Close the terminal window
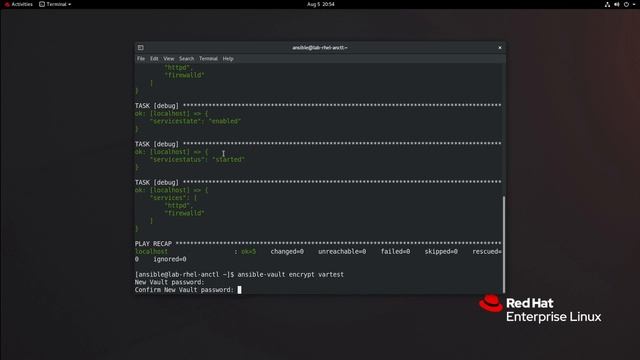This screenshot has height=360, width=640. [500, 48]
